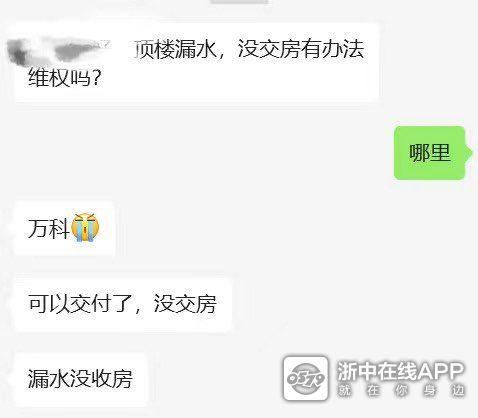Image resolution: width=478 pixels, height=418 pixels.
Task: Click the gray bar at the top of the chat
Action: pyautogui.click(x=239, y=2)
